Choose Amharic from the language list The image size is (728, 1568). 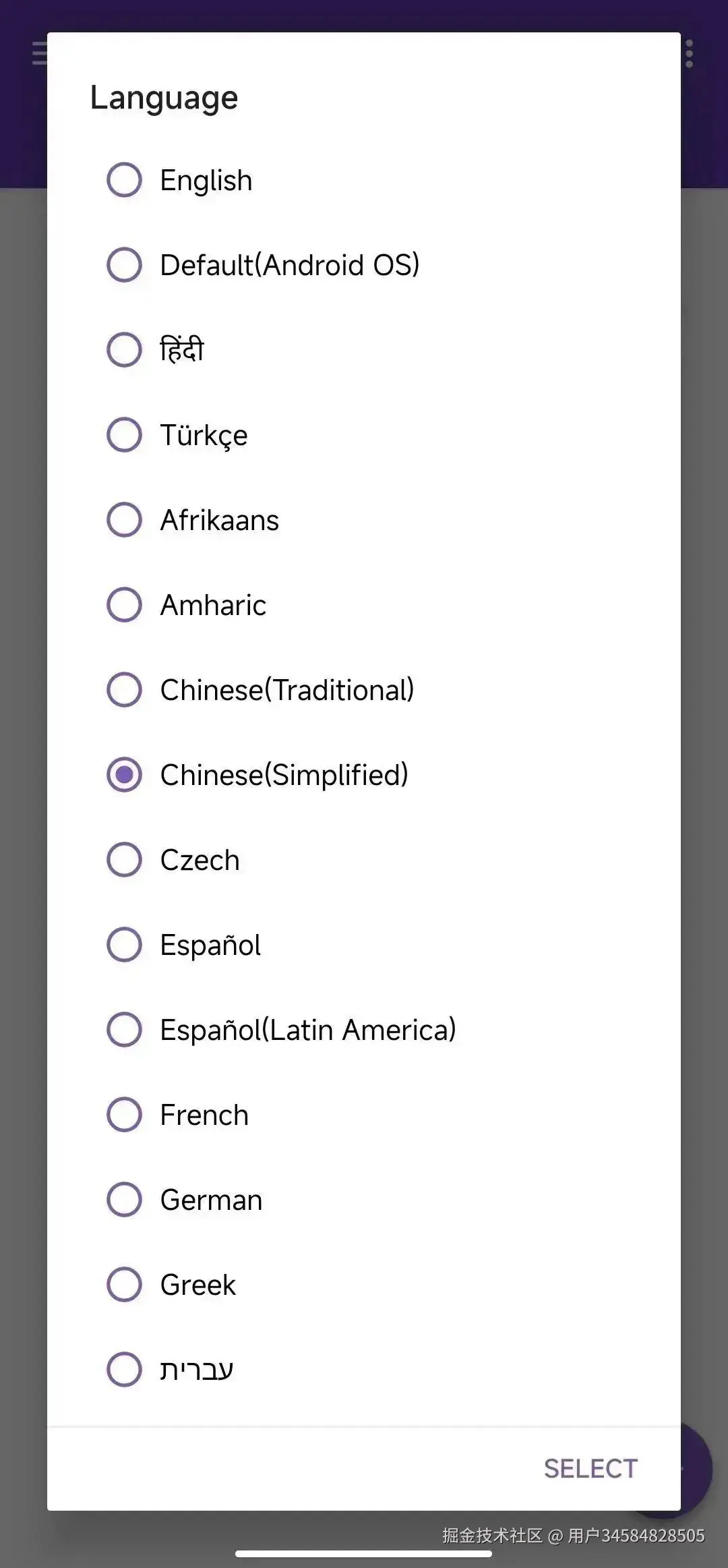tap(125, 605)
